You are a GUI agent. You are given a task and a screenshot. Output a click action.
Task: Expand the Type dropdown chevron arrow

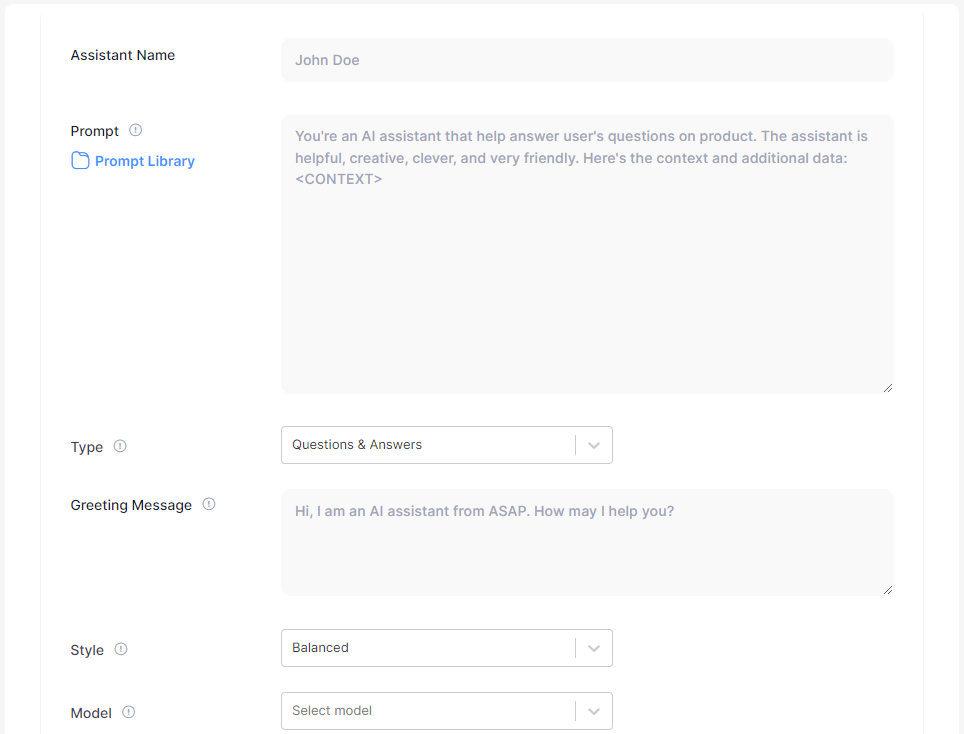(594, 446)
